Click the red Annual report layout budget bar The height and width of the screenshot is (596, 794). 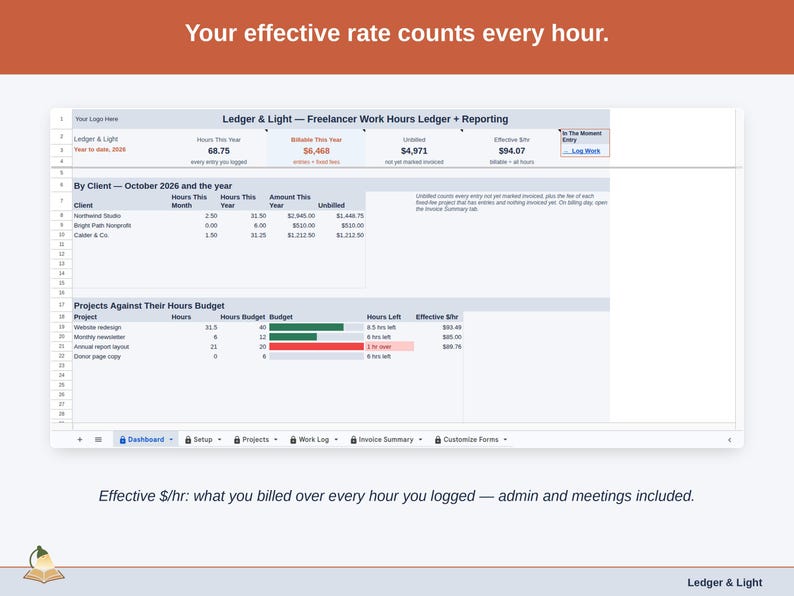click(x=316, y=346)
